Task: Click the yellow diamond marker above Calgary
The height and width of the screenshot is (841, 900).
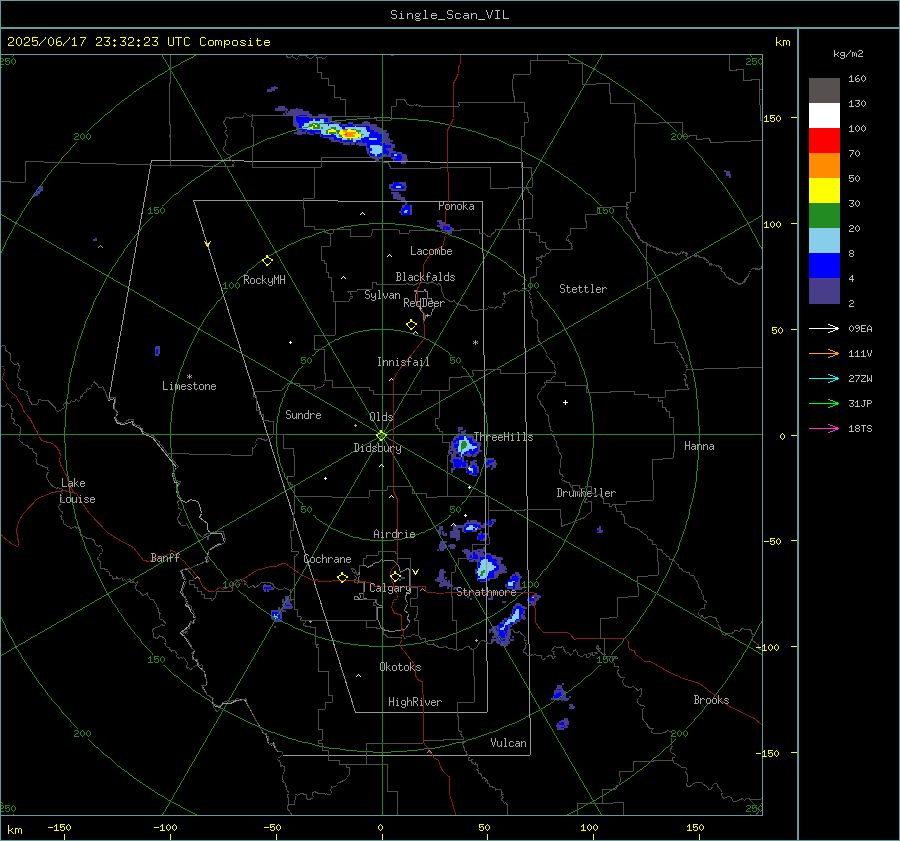Action: point(395,576)
